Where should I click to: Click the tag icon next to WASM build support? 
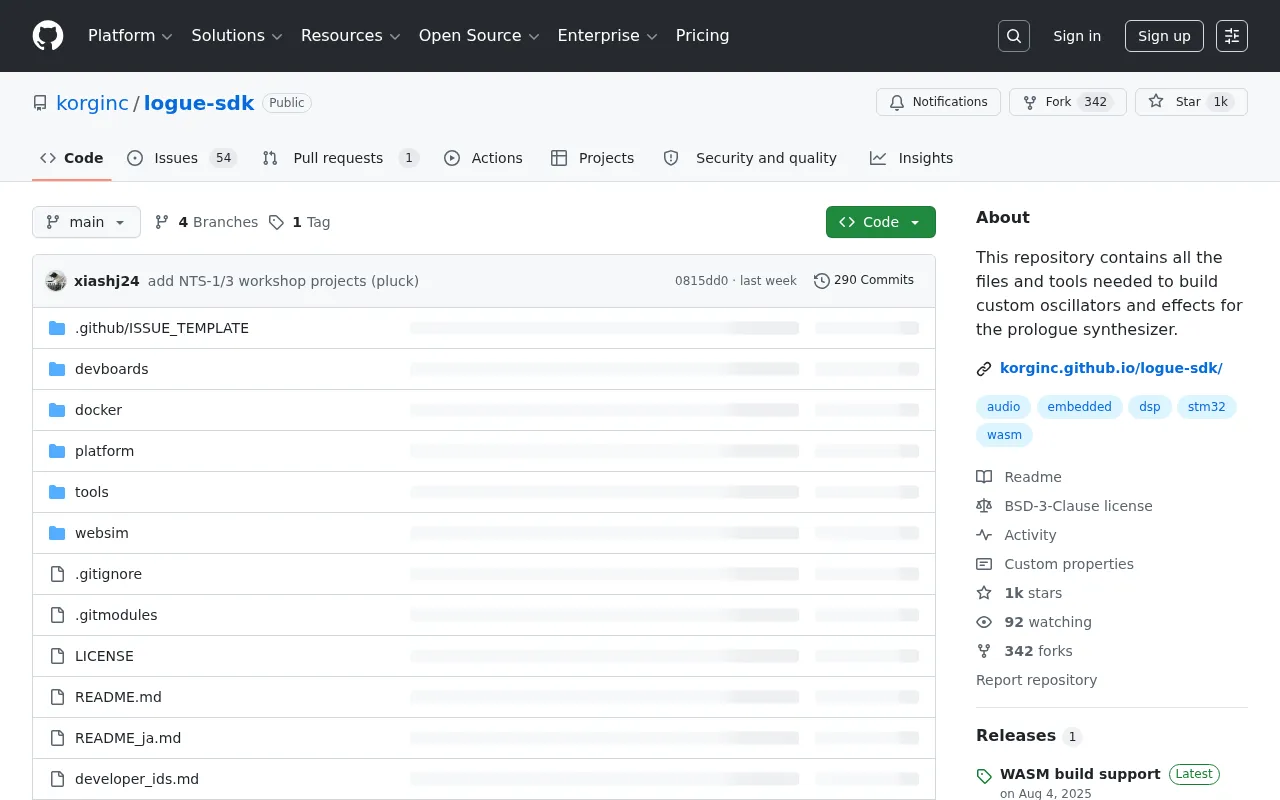pyautogui.click(x=984, y=776)
